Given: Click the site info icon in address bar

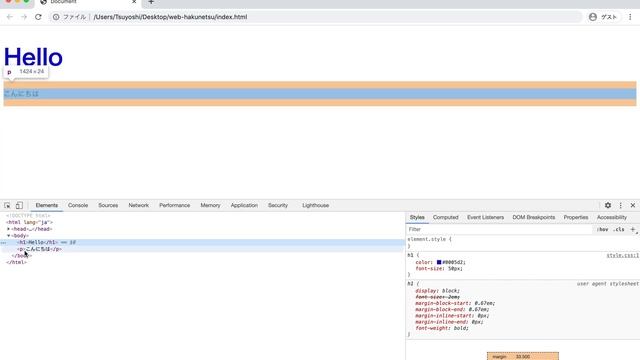Looking at the screenshot, I should click(56, 17).
